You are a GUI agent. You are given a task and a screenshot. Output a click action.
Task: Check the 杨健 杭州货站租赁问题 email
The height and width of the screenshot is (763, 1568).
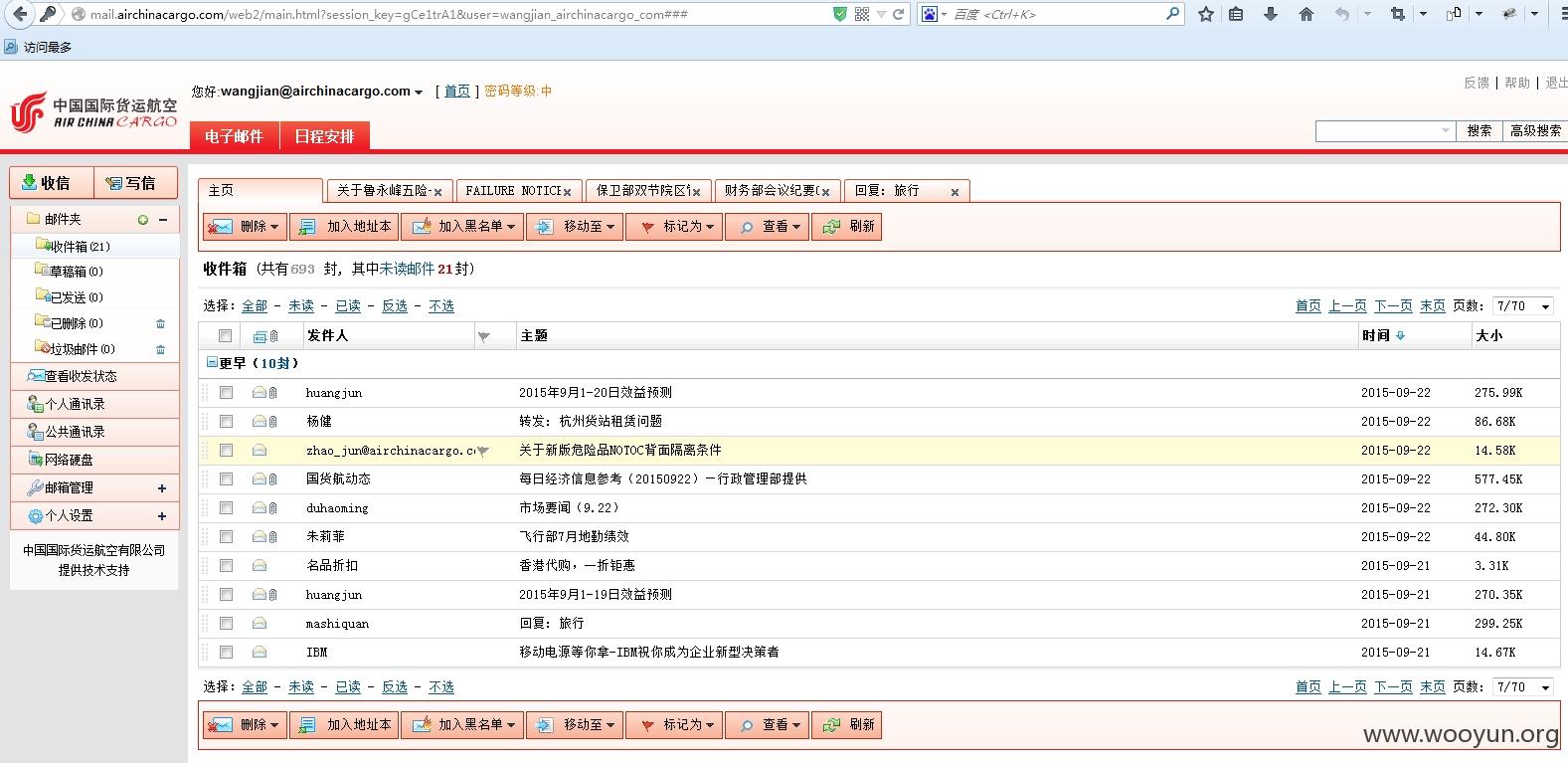(x=226, y=422)
